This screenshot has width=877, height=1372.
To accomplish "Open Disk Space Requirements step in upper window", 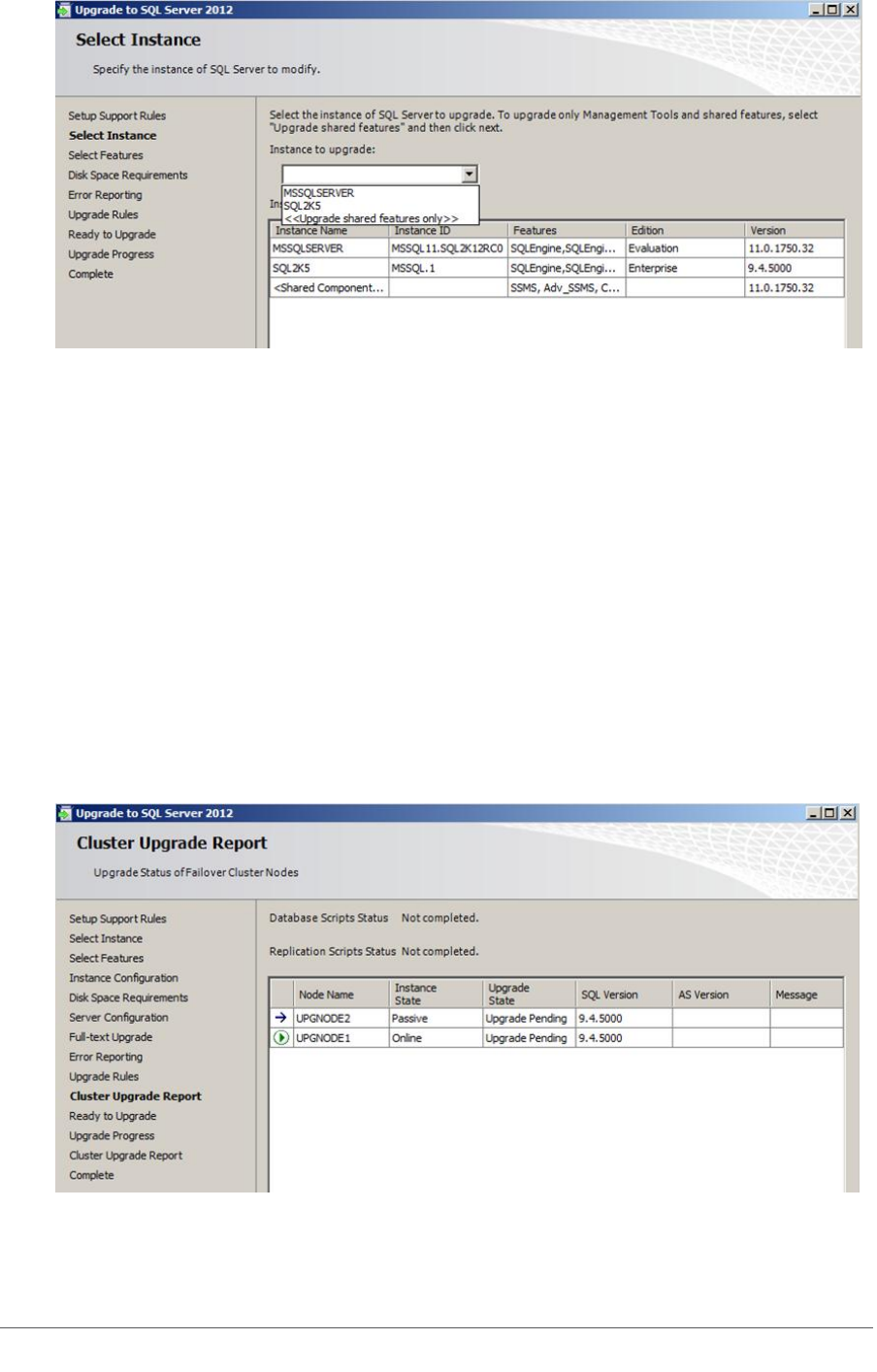I will point(128,176).
